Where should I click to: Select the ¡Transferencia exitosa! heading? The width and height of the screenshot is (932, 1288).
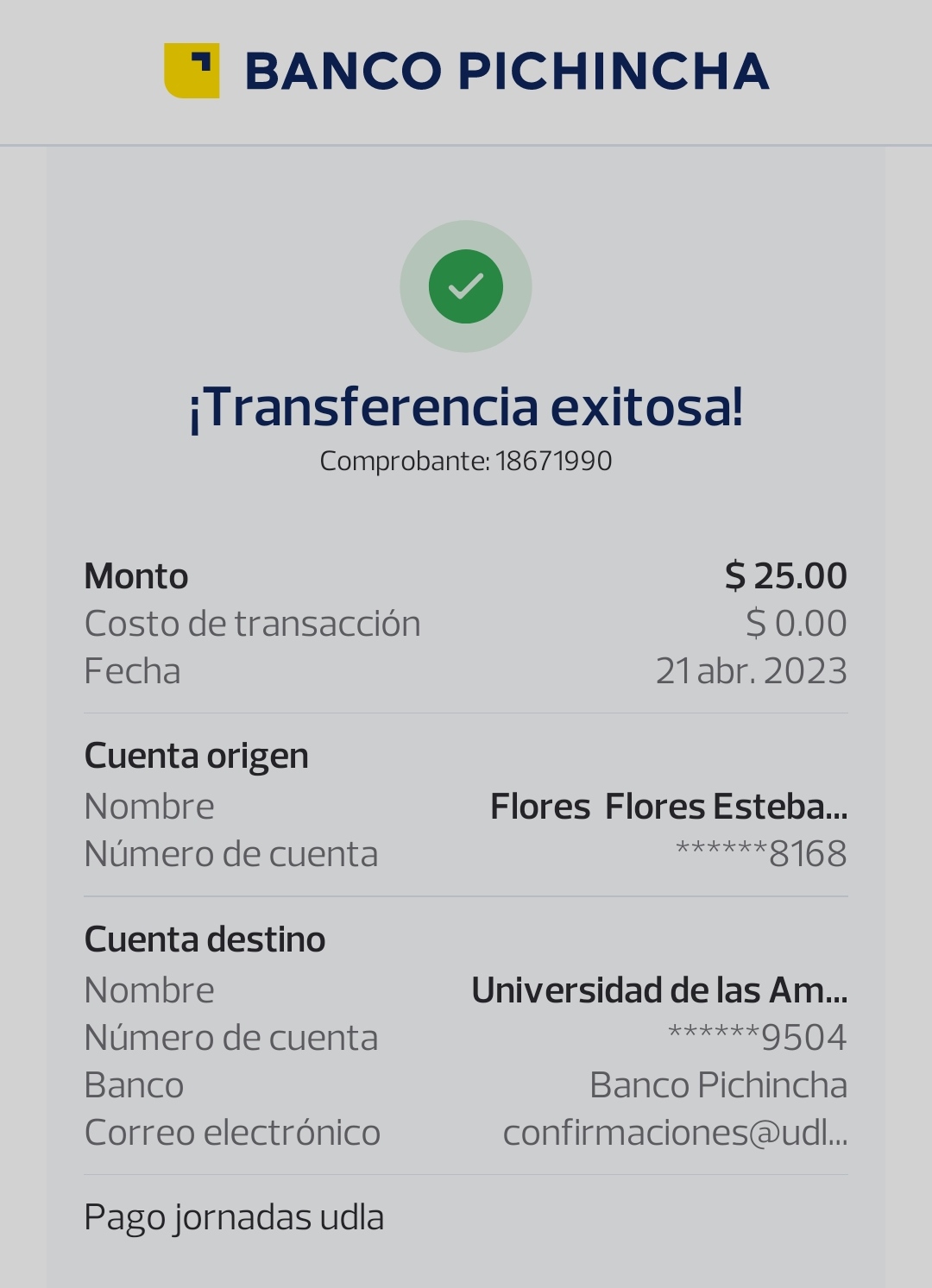[x=466, y=407]
